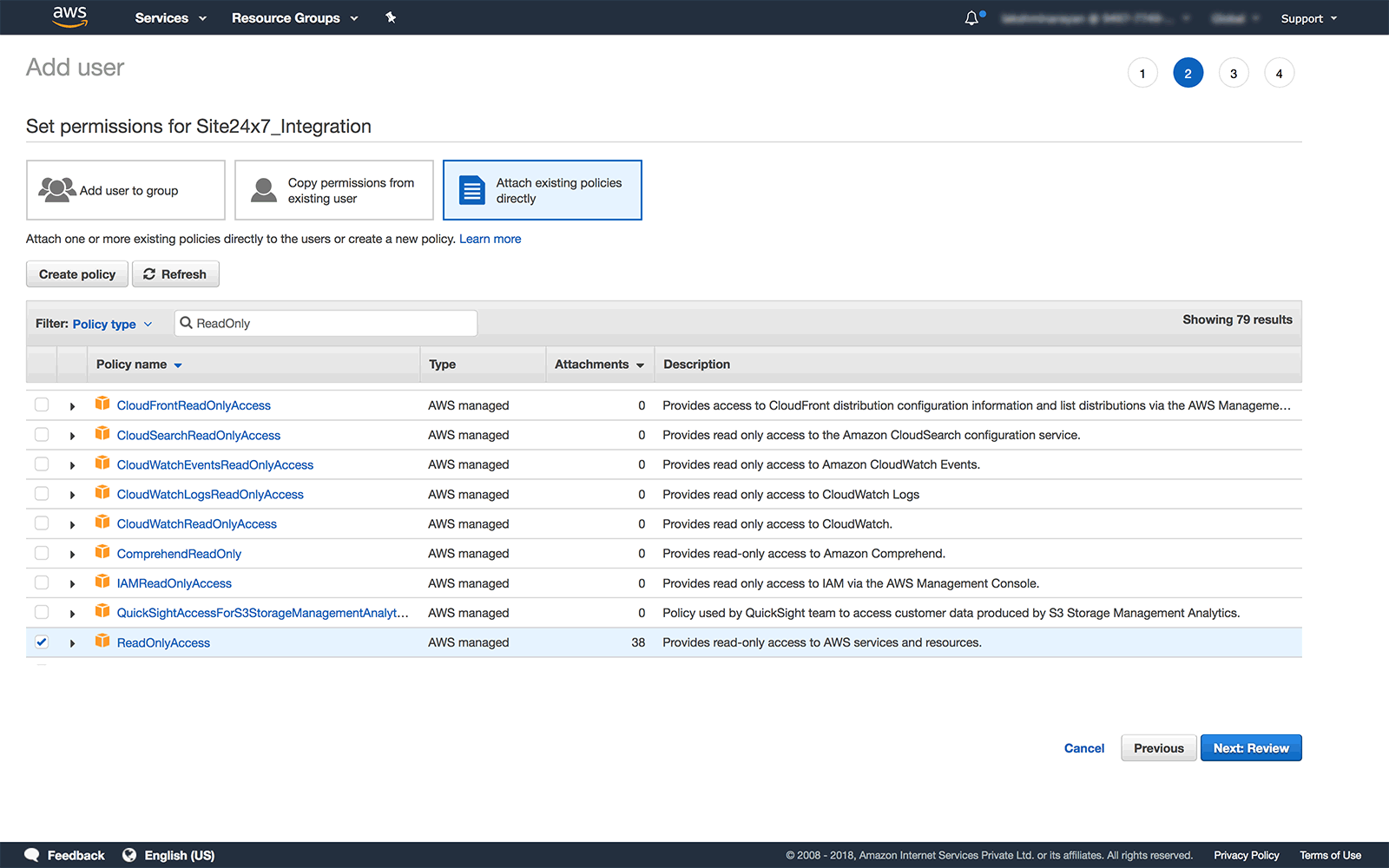Expand details for CloudFrontReadOnlyAccess policy
This screenshot has height=868, width=1389.
click(x=72, y=404)
